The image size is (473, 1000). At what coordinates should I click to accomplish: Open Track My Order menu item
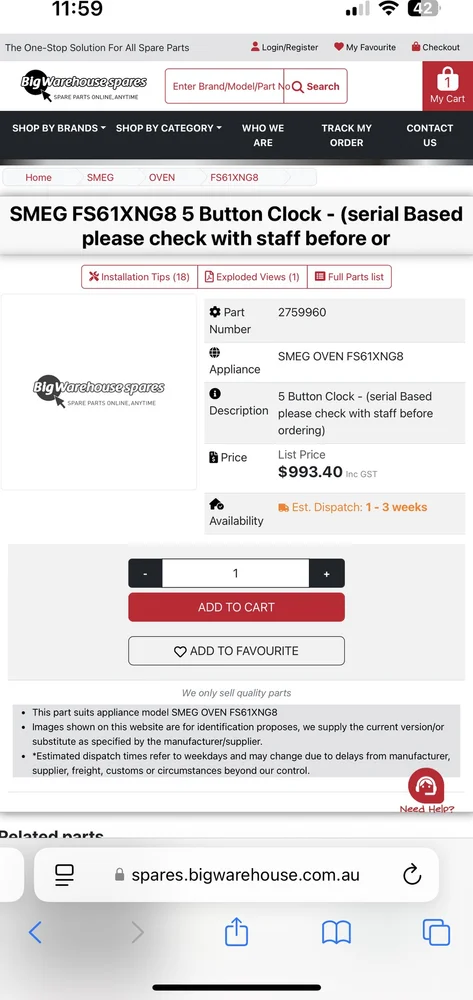[346, 135]
